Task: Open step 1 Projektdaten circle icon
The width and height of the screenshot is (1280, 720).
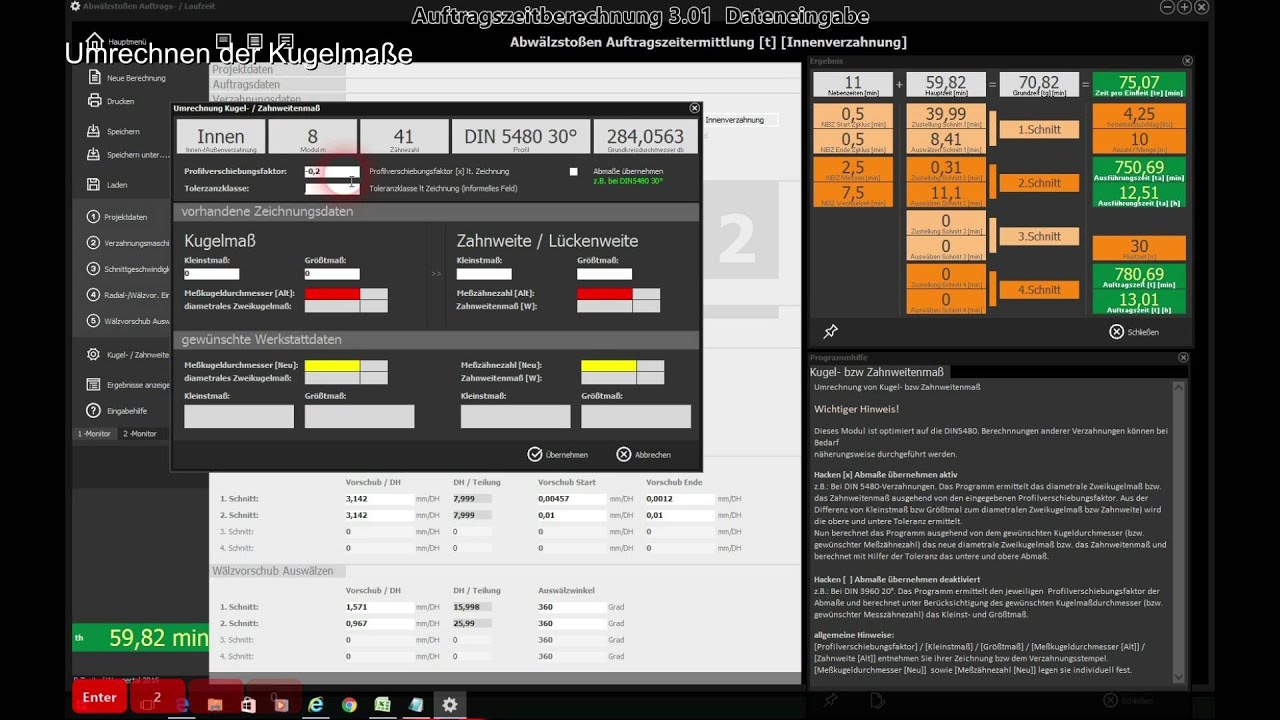Action: point(94,217)
